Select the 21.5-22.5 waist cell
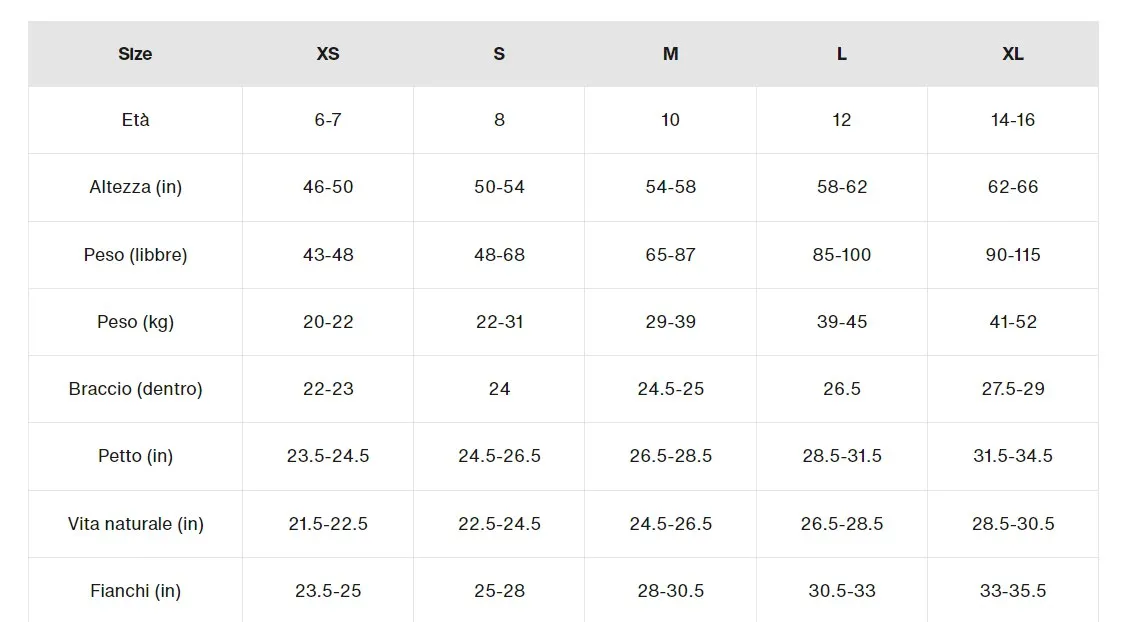1133x622 pixels. (327, 524)
